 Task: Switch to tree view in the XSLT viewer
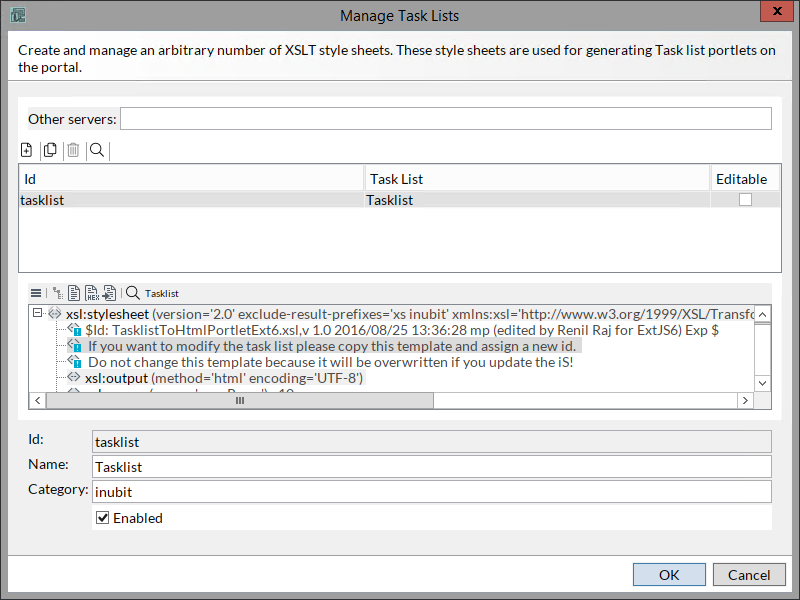tap(57, 293)
